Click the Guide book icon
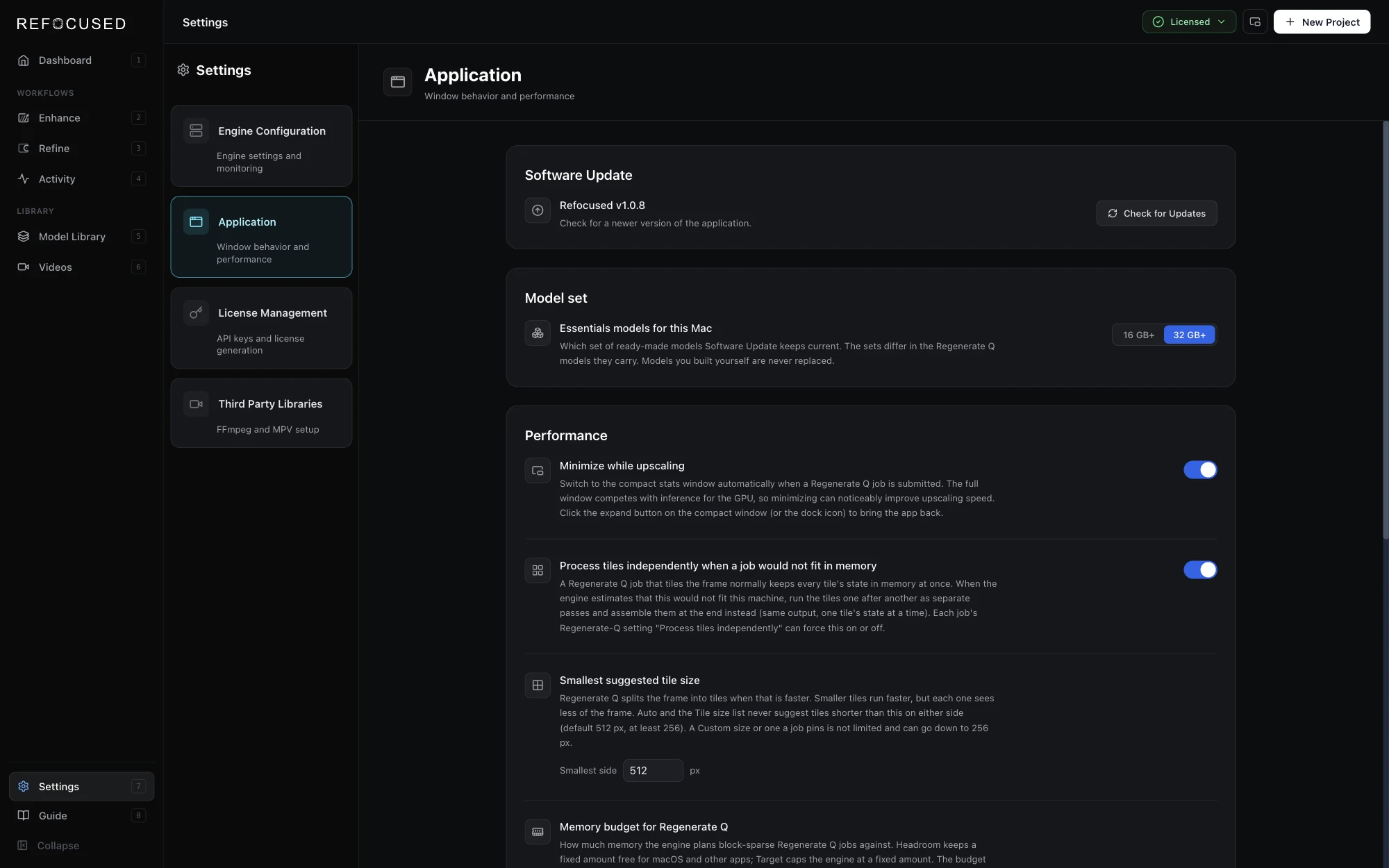 tap(24, 816)
